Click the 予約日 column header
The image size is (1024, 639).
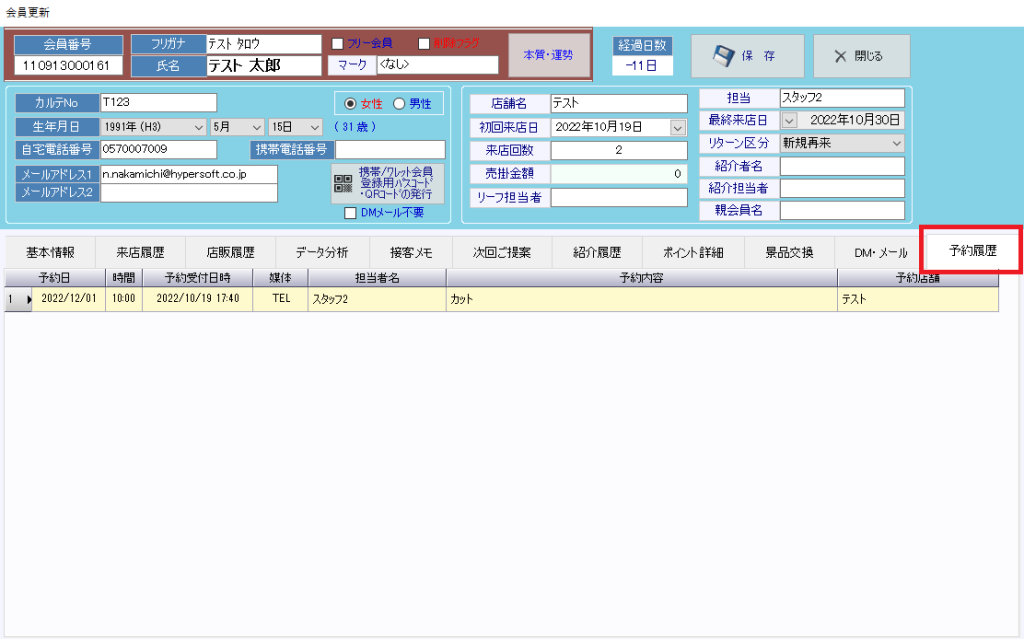pos(68,277)
